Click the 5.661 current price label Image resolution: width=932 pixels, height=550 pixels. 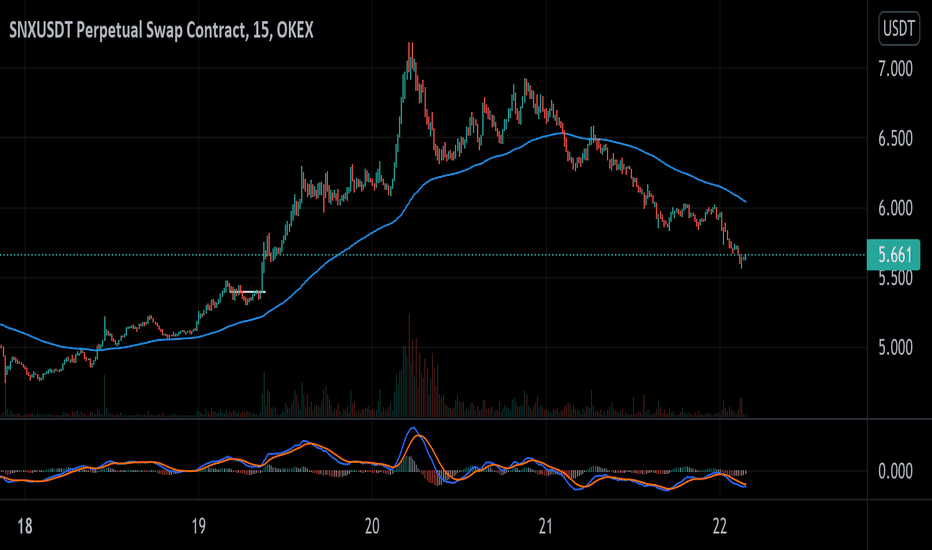pyautogui.click(x=893, y=255)
